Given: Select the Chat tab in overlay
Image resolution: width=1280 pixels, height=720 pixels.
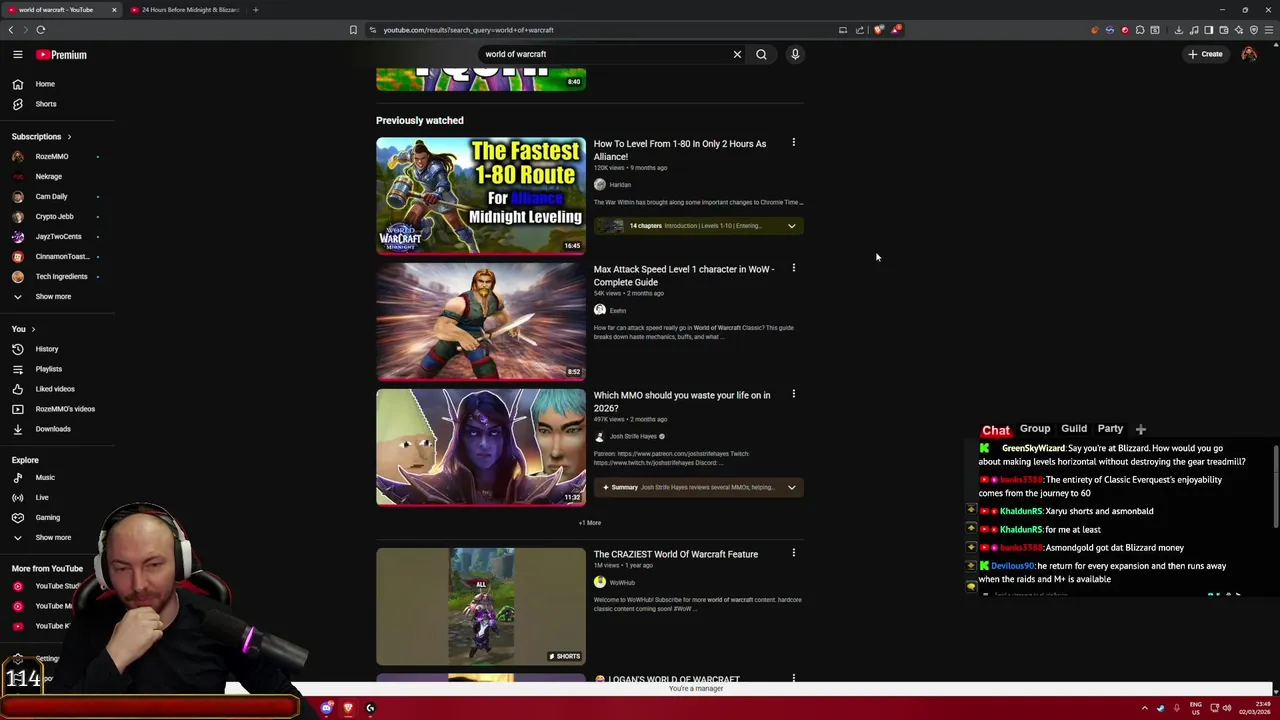Looking at the screenshot, I should 996,430.
